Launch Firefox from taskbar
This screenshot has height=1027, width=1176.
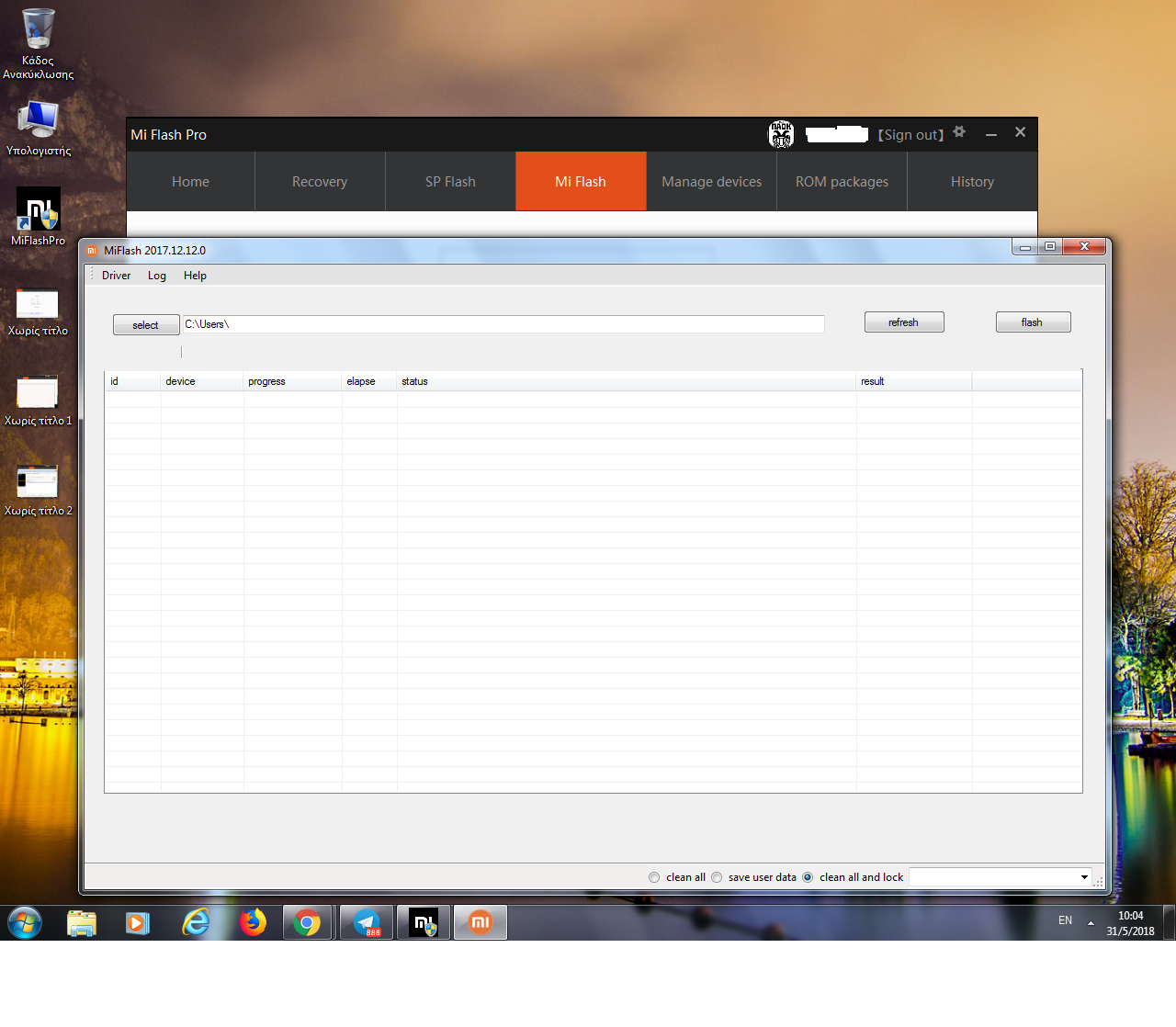click(x=252, y=922)
